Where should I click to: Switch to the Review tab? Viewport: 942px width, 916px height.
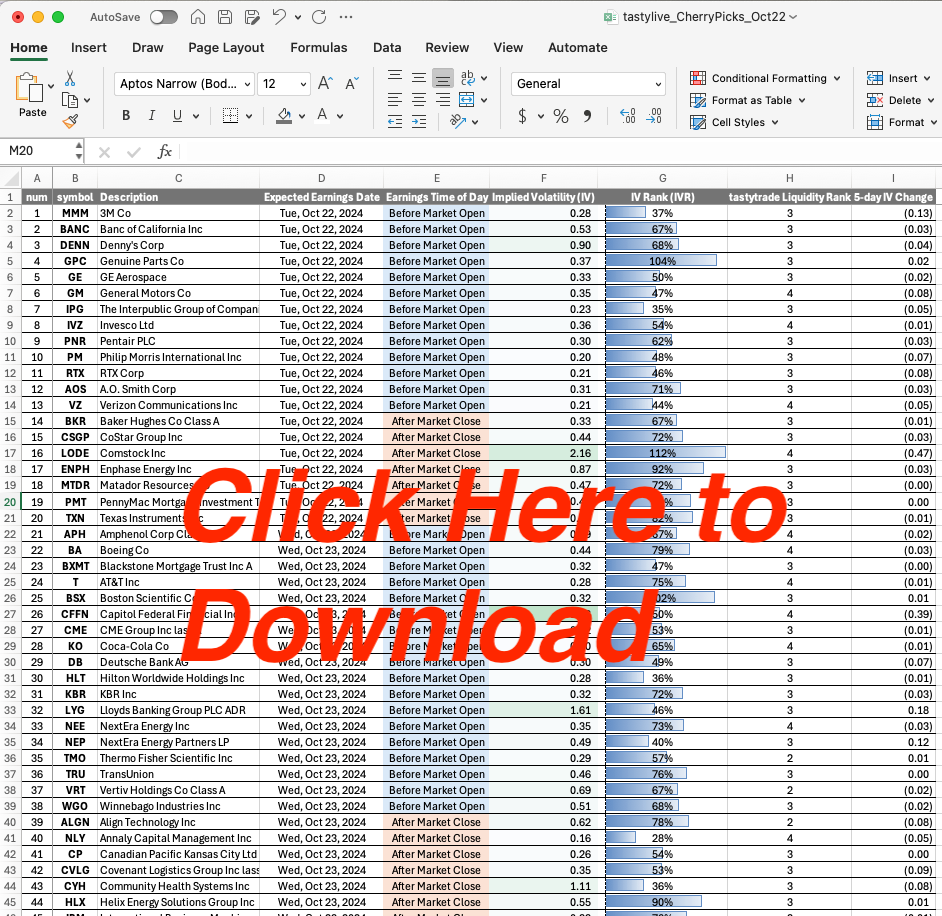click(x=447, y=47)
